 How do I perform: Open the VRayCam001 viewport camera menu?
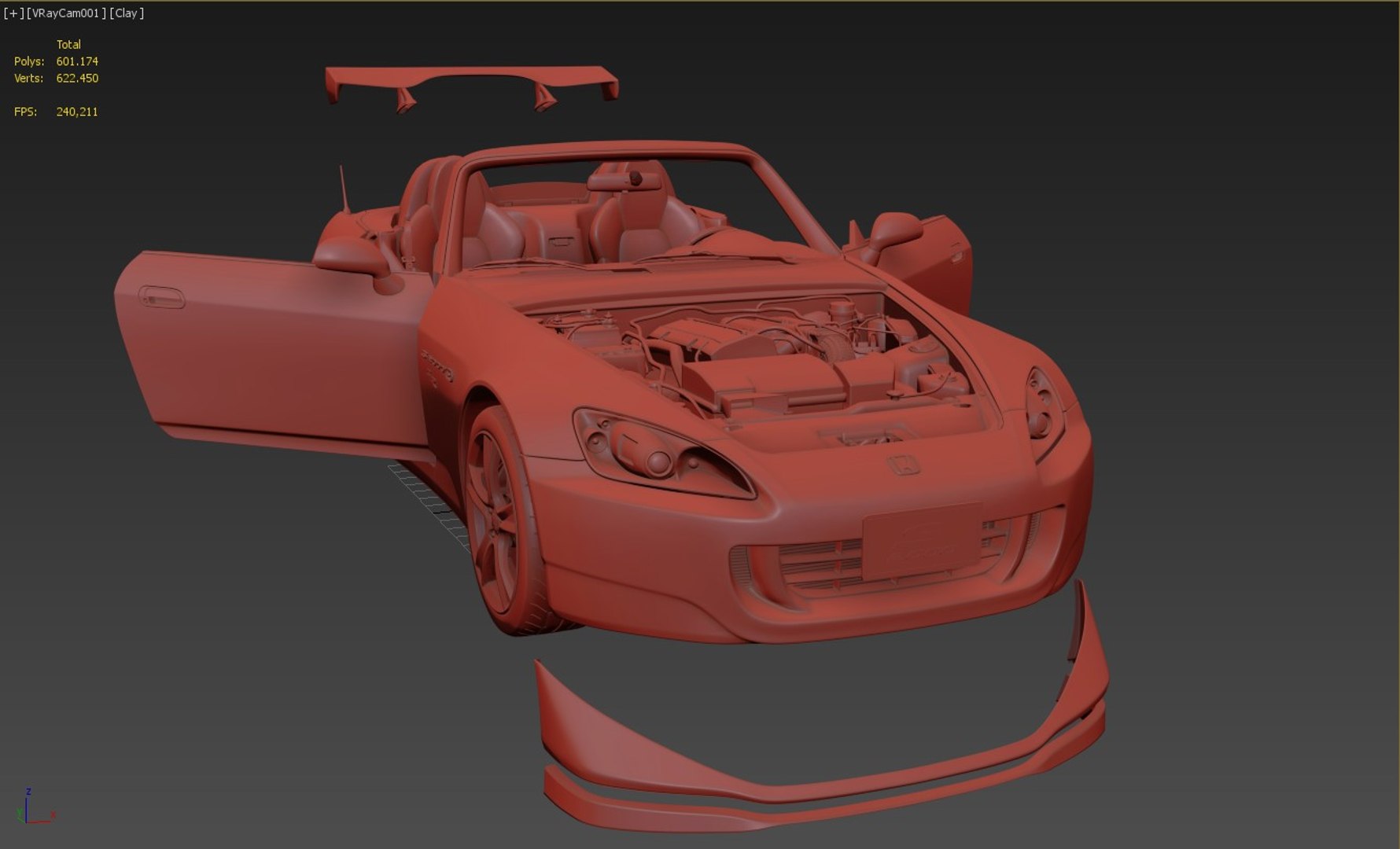(67, 13)
